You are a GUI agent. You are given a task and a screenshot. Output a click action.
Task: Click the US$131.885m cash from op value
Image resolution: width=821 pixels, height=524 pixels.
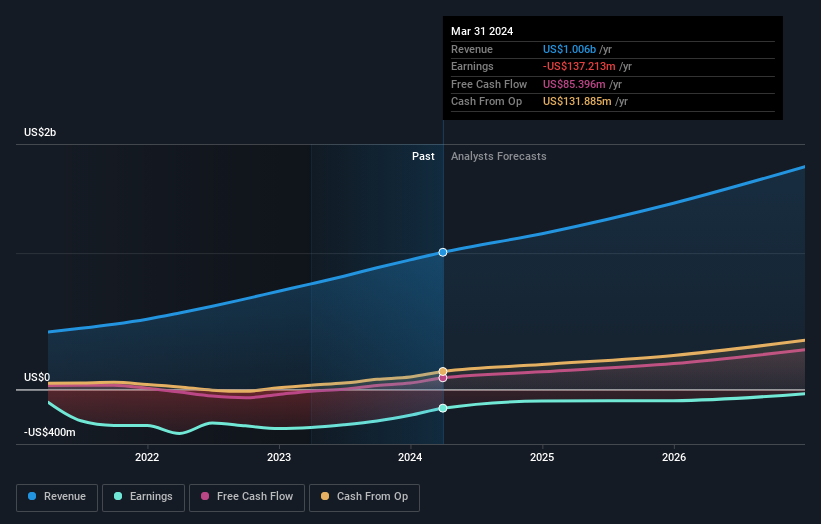577,102
